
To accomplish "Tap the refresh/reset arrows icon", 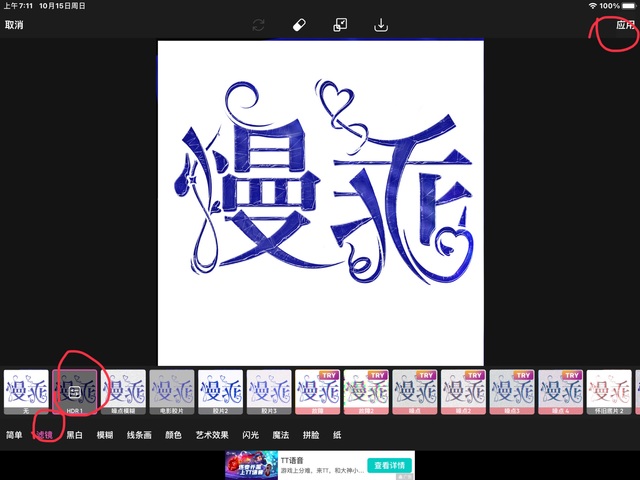I will (x=259, y=25).
